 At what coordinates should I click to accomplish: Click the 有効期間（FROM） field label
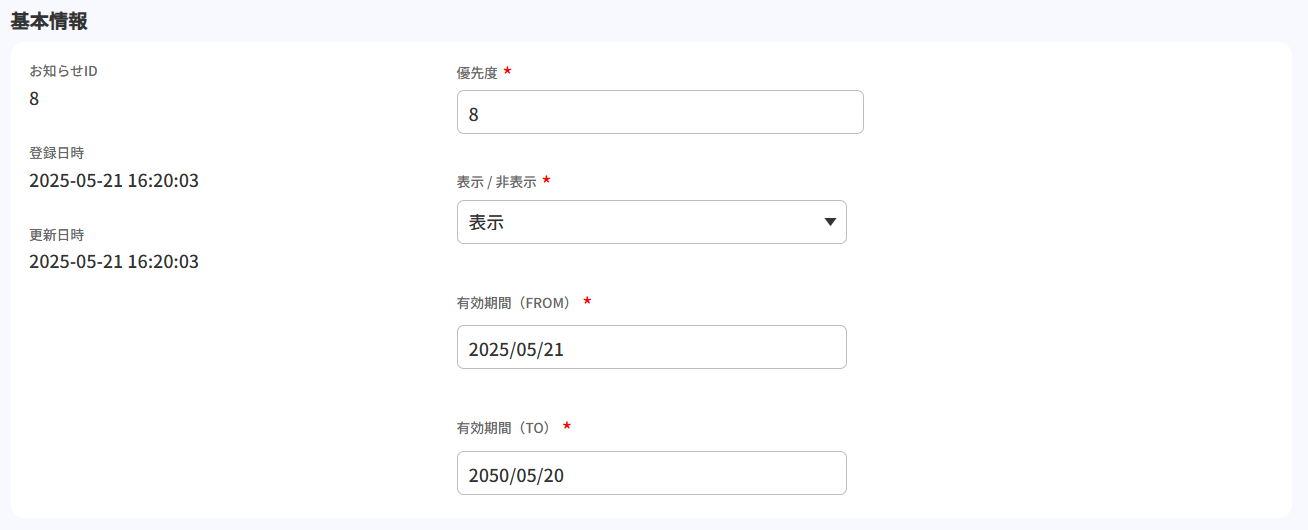click(x=513, y=303)
